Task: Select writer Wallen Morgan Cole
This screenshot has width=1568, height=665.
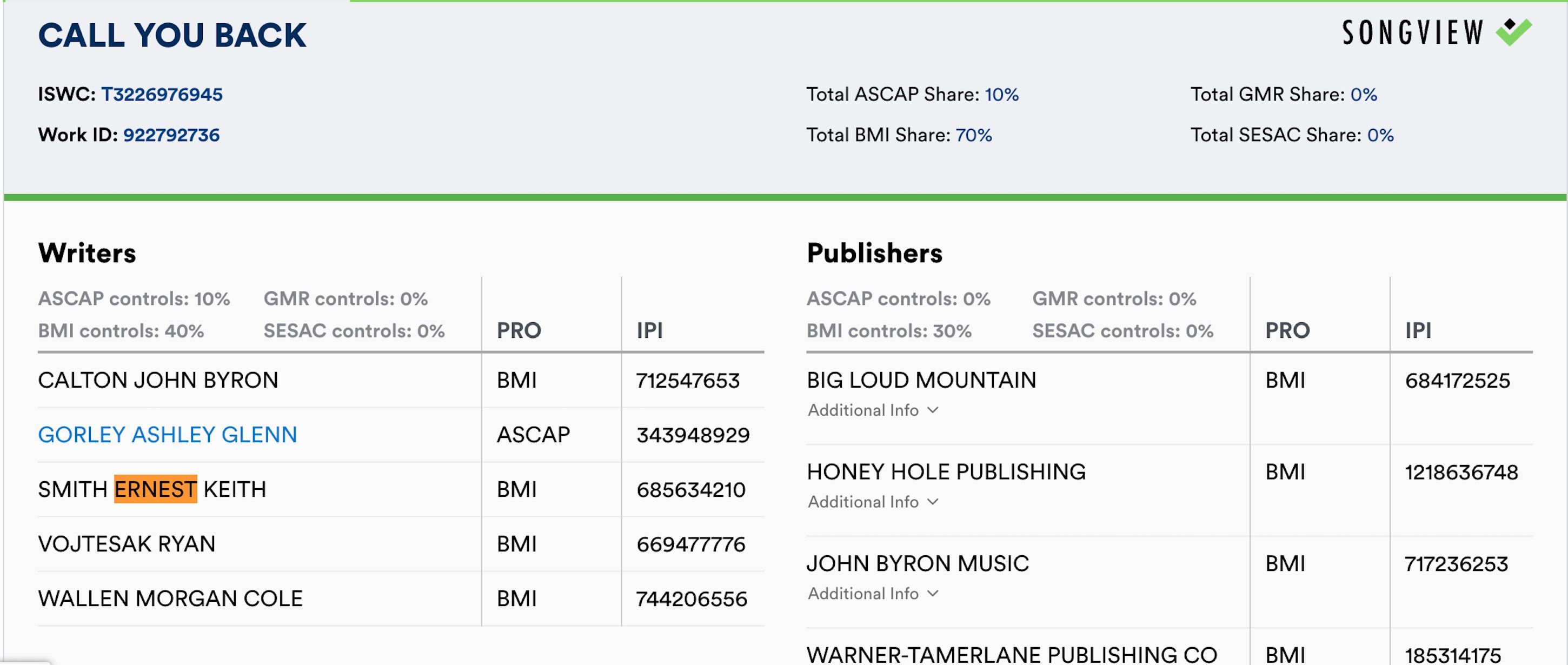Action: point(170,598)
